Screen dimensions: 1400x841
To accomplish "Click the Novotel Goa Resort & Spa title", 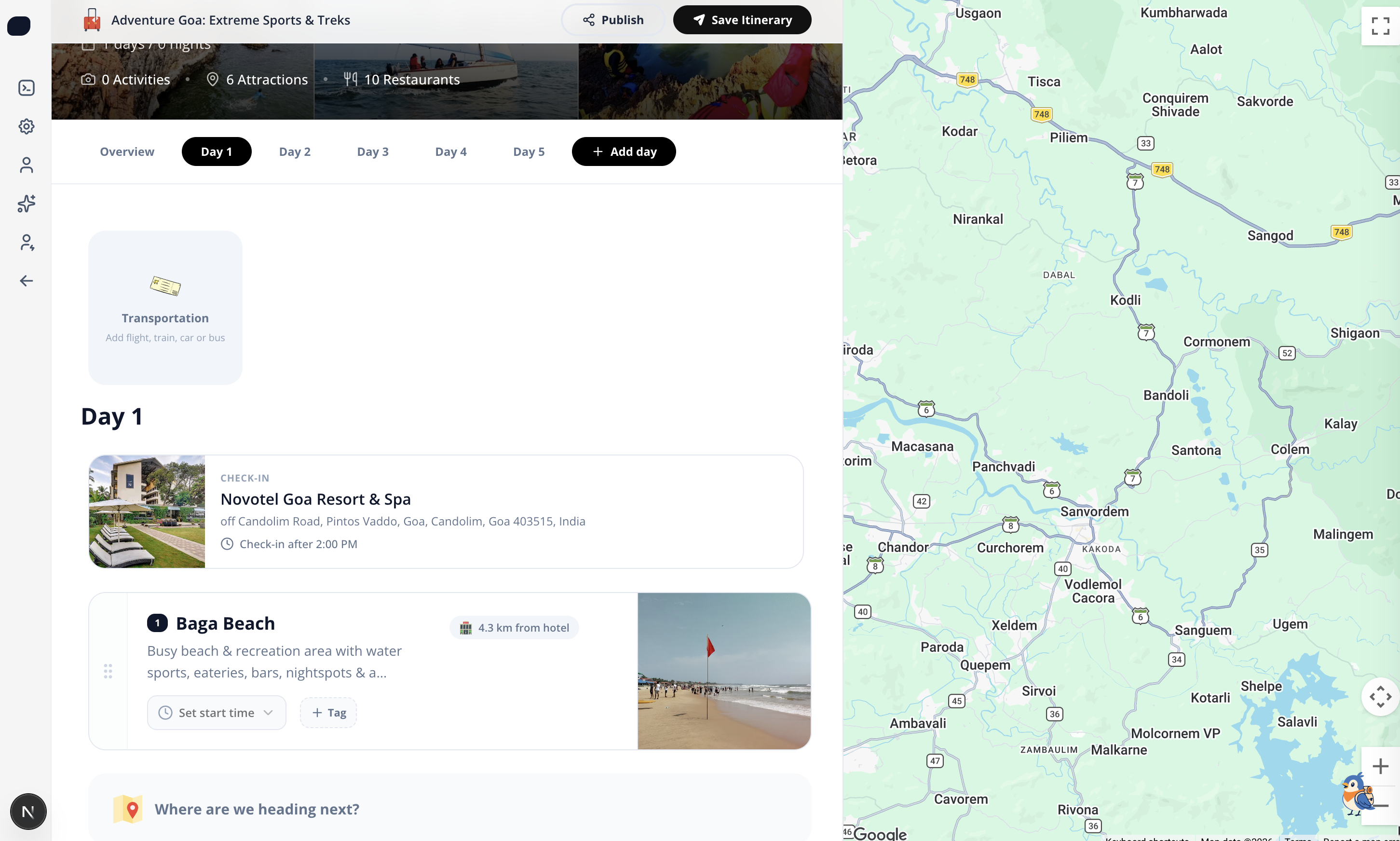I will (315, 499).
